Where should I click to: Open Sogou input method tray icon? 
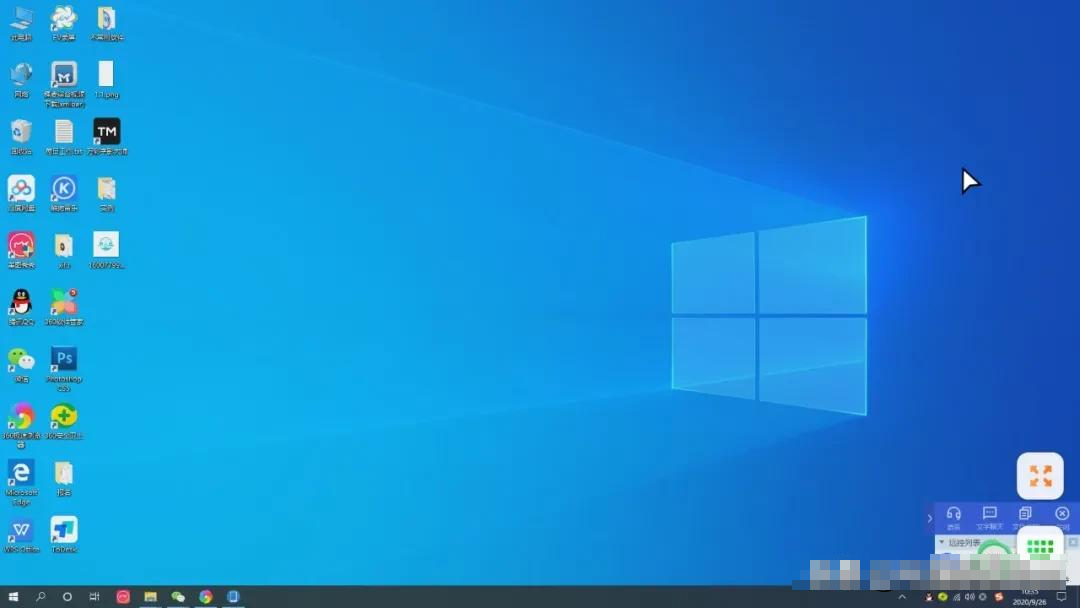tap(999, 597)
